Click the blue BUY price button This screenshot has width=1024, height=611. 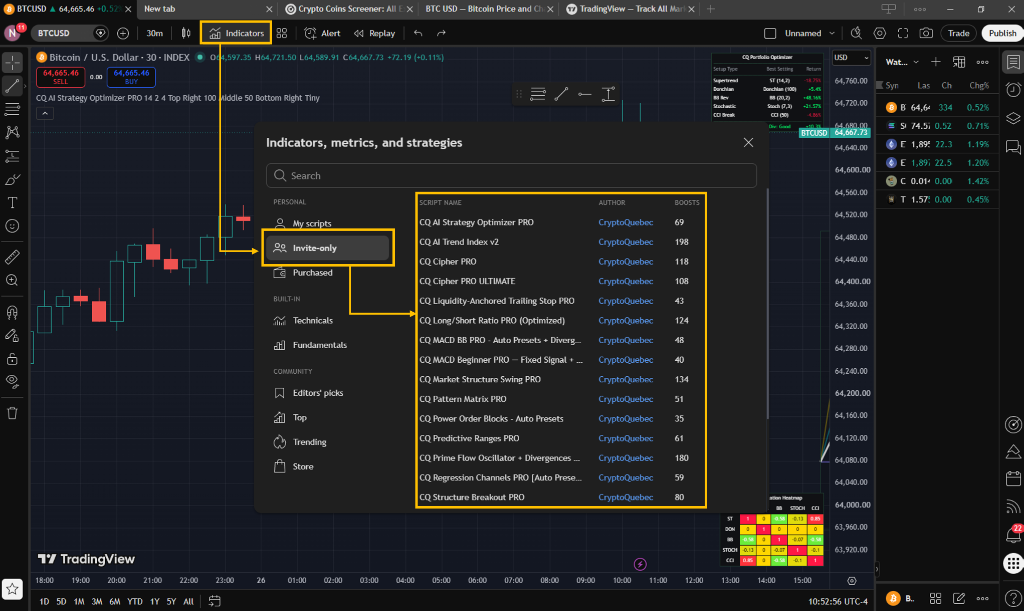[x=131, y=77]
